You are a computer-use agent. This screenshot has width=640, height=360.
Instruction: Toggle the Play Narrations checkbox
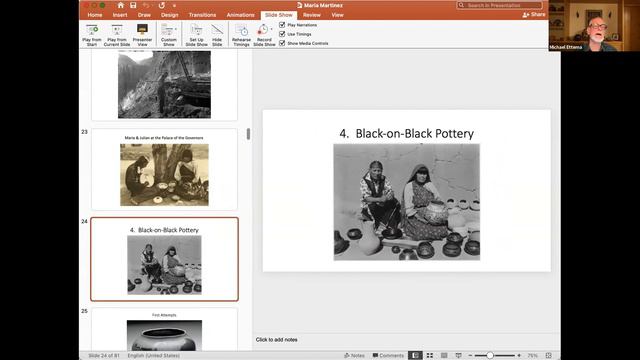click(x=282, y=25)
